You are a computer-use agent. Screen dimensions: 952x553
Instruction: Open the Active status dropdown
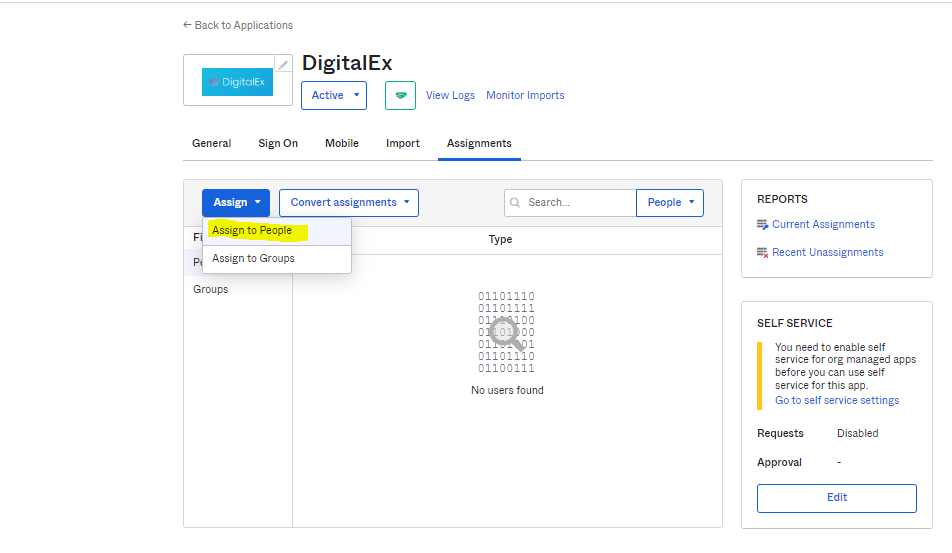(x=333, y=96)
